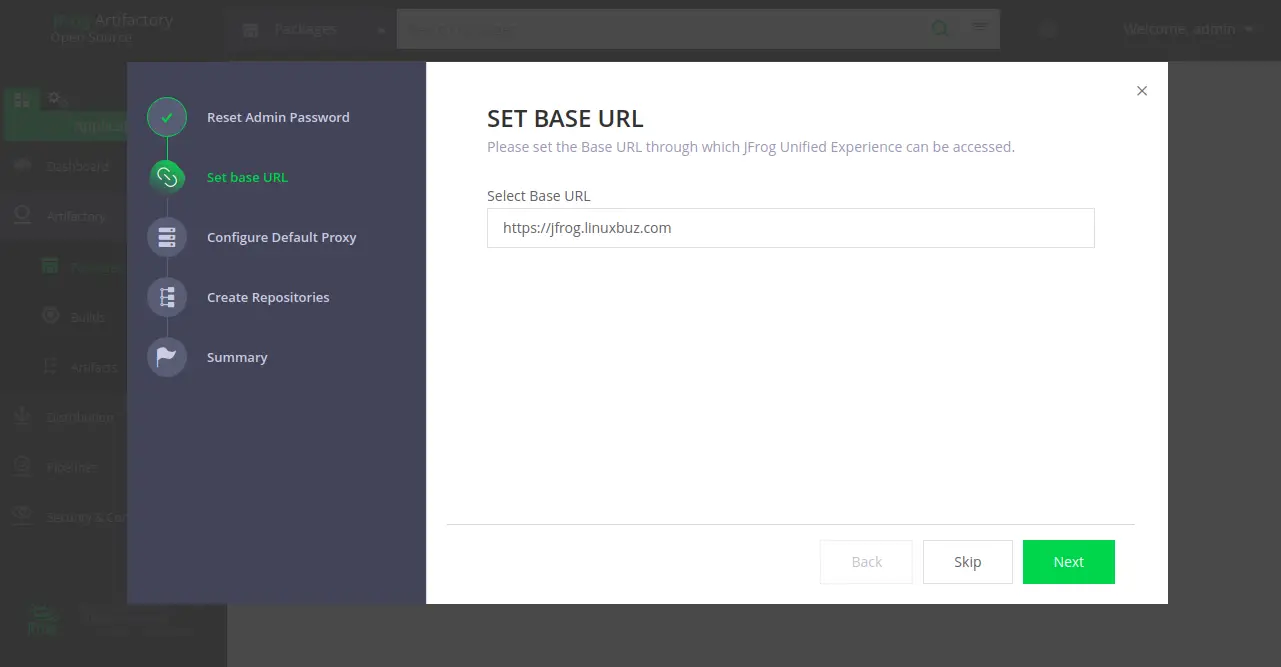Select Set base URL step label
Image resolution: width=1281 pixels, height=667 pixels.
247,177
